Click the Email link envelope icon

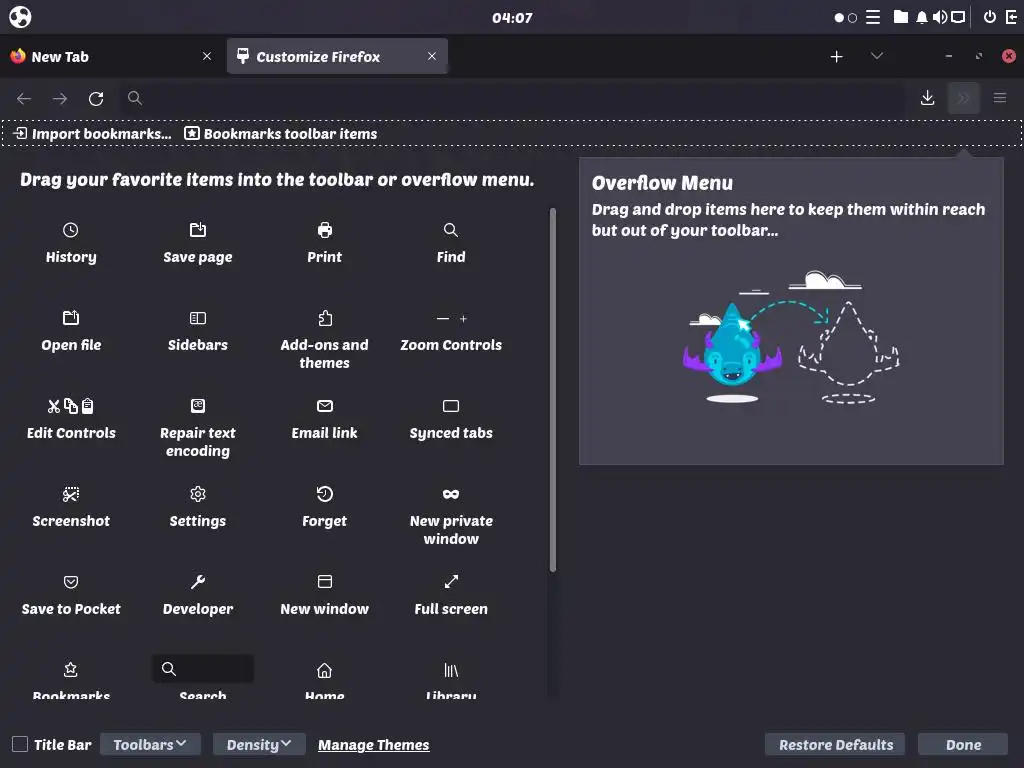coord(325,406)
